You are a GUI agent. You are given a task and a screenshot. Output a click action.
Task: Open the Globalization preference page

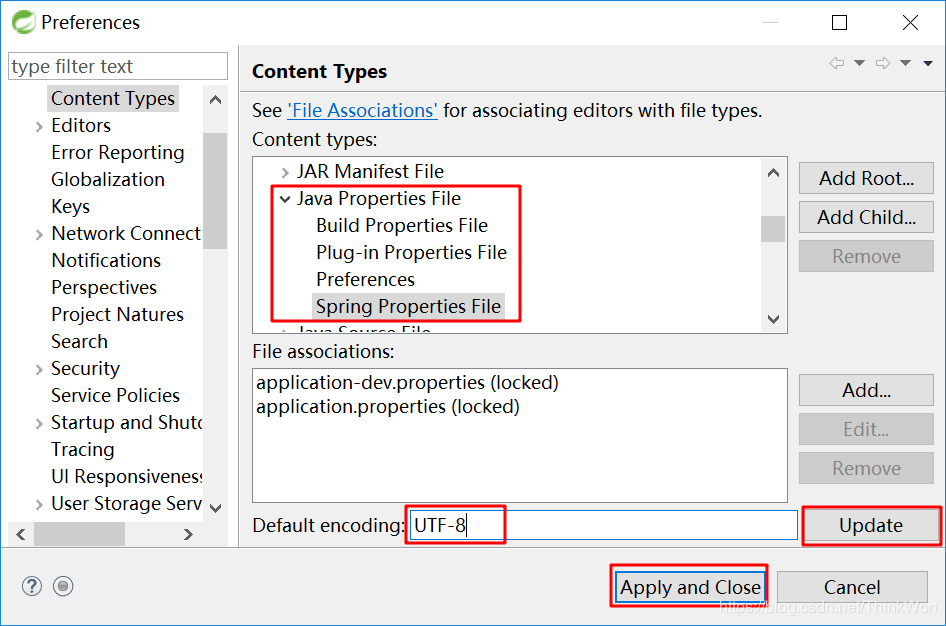(x=108, y=179)
